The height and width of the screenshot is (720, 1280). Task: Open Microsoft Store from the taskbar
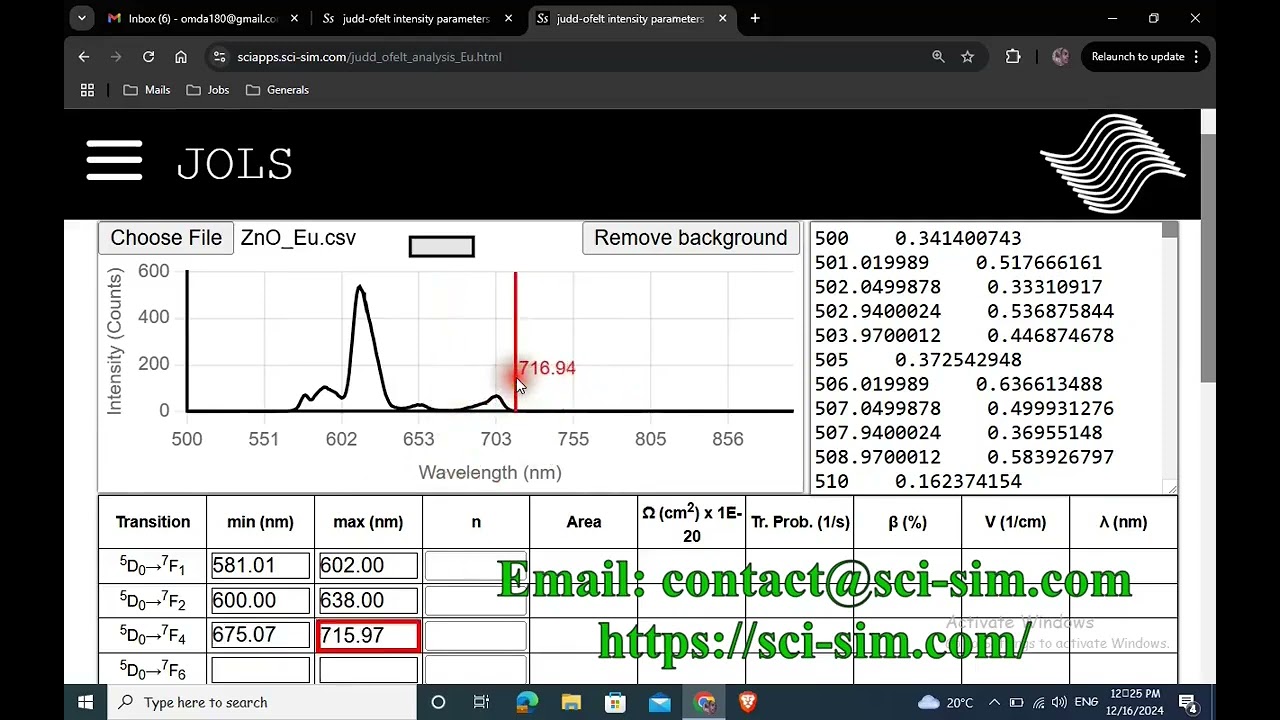tap(615, 702)
